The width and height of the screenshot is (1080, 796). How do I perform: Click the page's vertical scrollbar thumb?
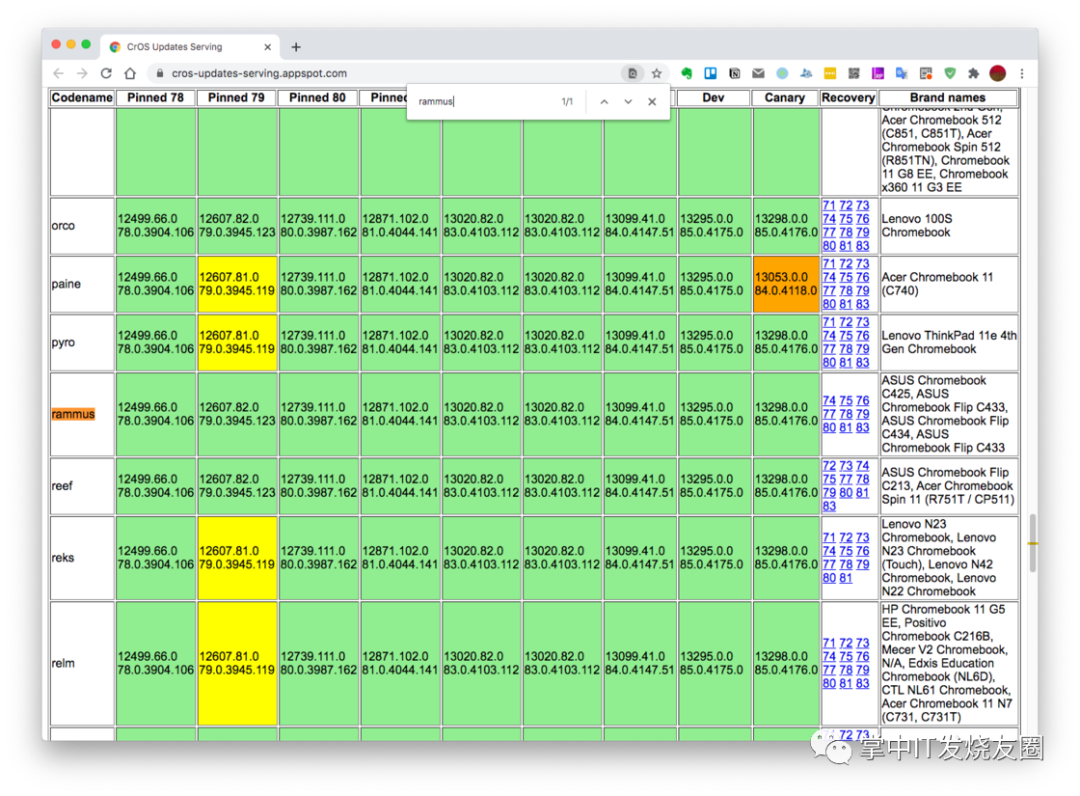1032,543
